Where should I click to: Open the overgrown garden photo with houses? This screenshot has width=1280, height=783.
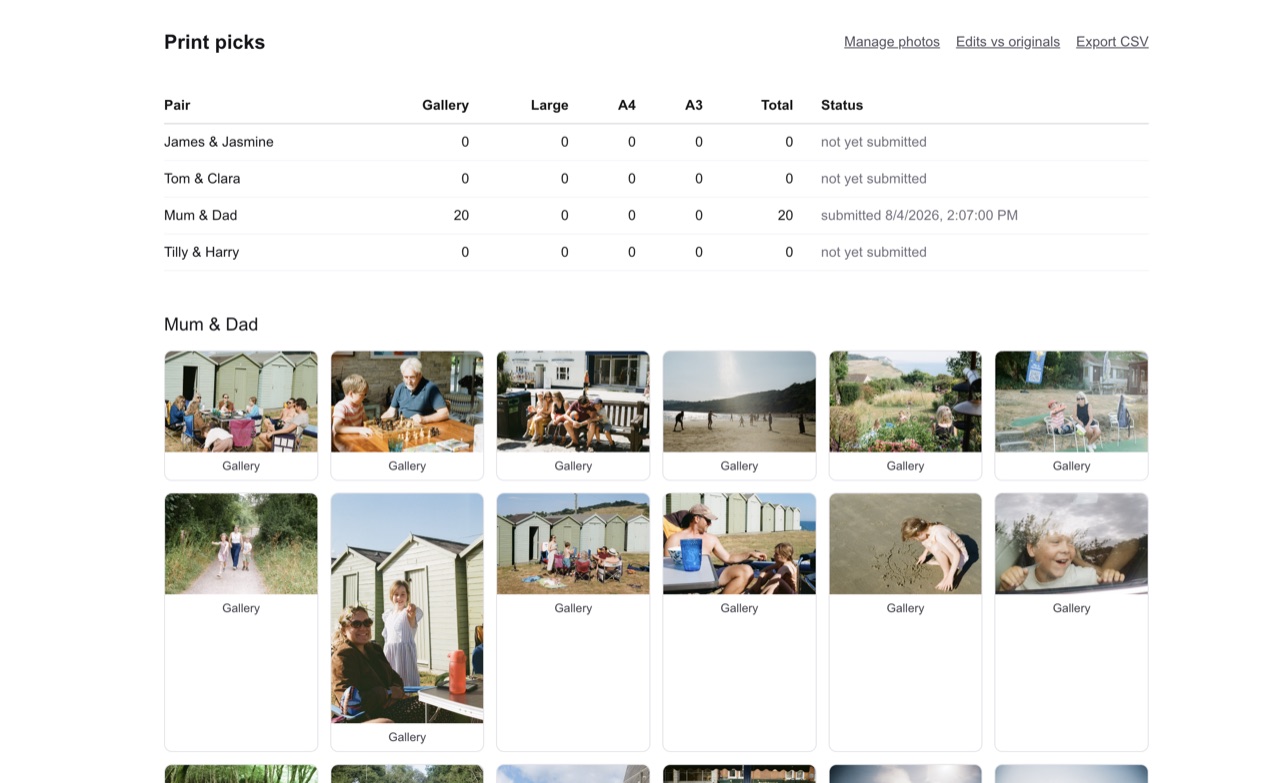(905, 402)
